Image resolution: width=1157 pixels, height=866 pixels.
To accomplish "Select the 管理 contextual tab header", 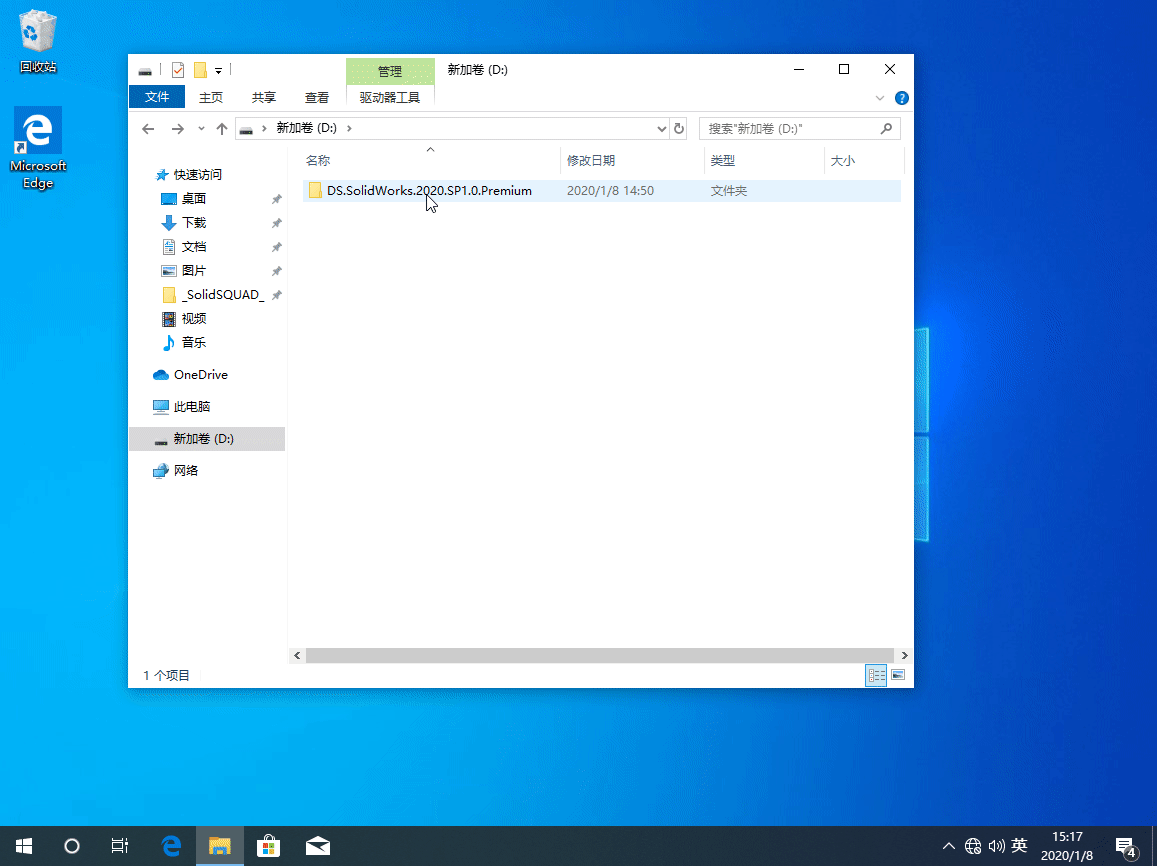I will (390, 71).
